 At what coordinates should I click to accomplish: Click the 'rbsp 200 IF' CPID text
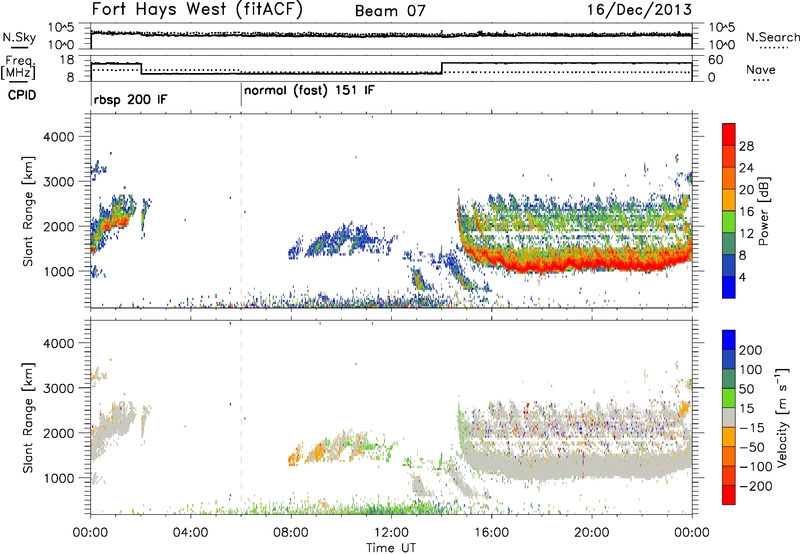tap(130, 99)
